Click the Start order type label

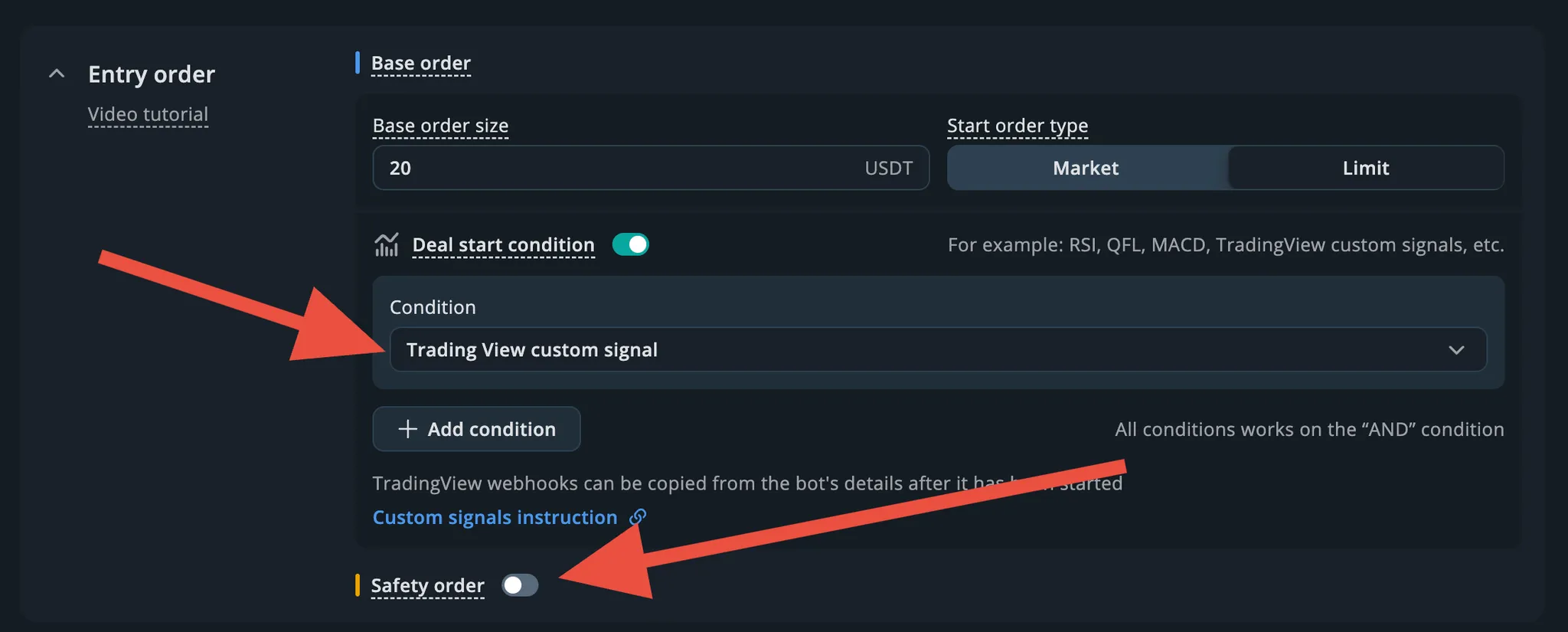click(1017, 126)
